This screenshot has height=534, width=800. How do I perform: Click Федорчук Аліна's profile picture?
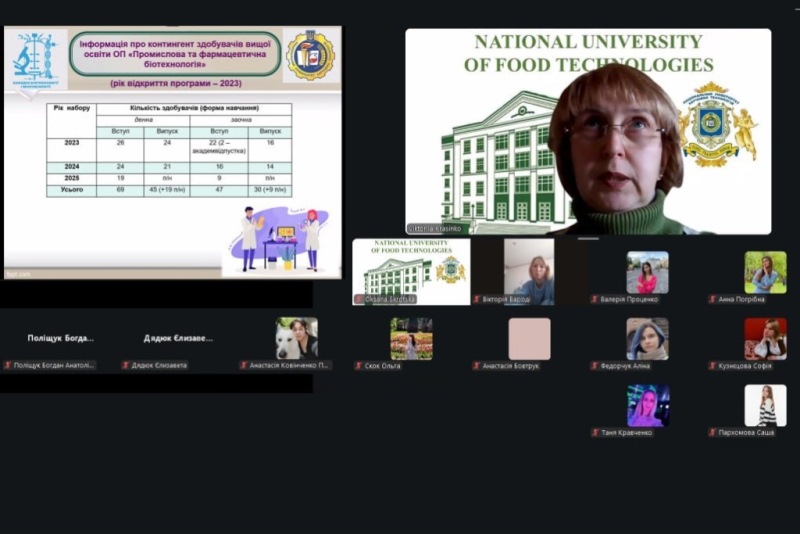pyautogui.click(x=647, y=339)
